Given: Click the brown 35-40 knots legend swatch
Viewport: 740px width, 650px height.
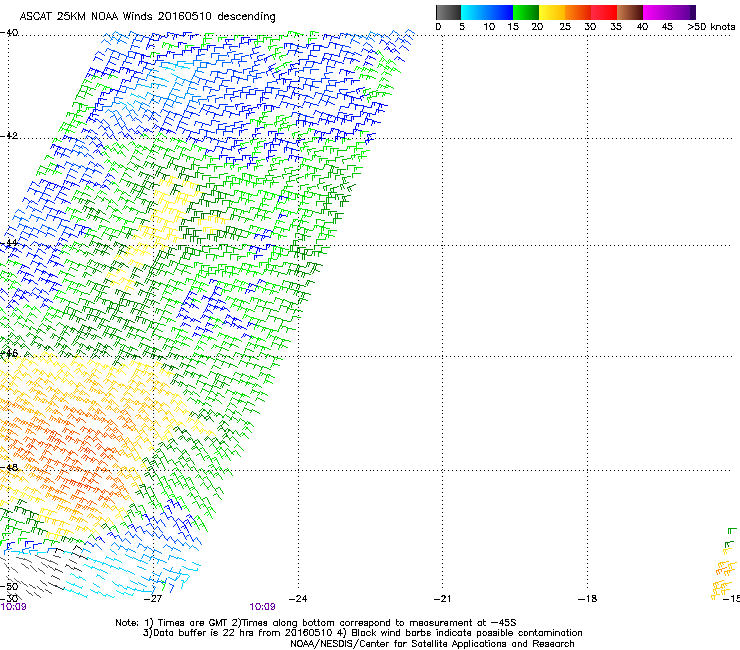Looking at the screenshot, I should click(630, 12).
